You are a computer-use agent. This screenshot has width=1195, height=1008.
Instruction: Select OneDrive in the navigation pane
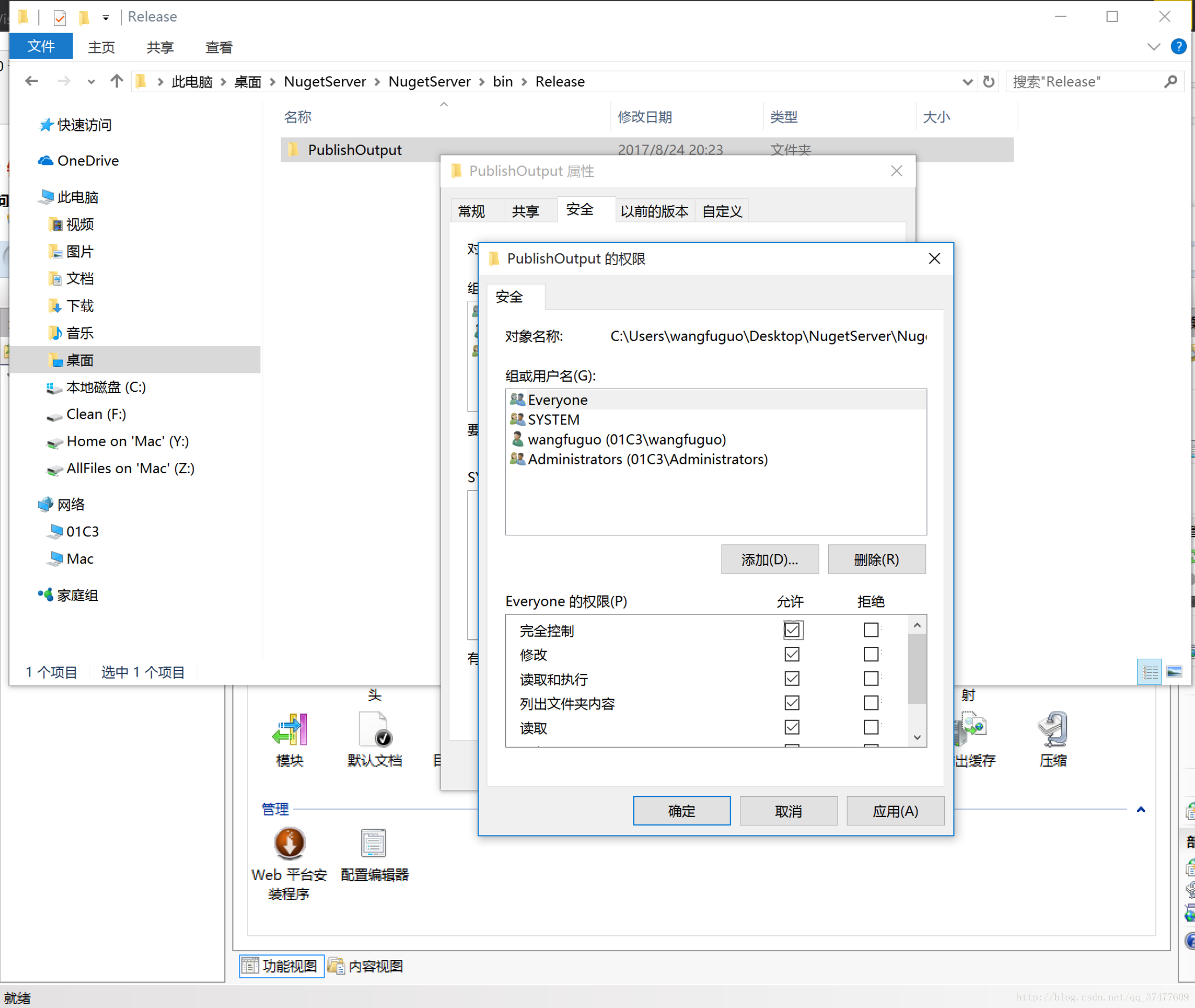pos(78,161)
